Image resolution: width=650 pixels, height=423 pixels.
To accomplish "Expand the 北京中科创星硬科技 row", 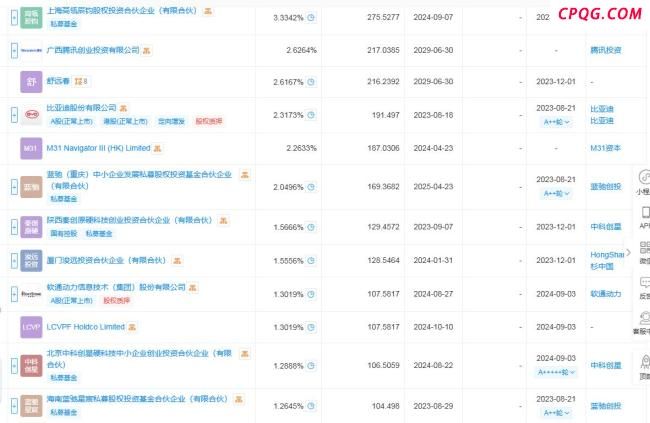I will coord(14,366).
